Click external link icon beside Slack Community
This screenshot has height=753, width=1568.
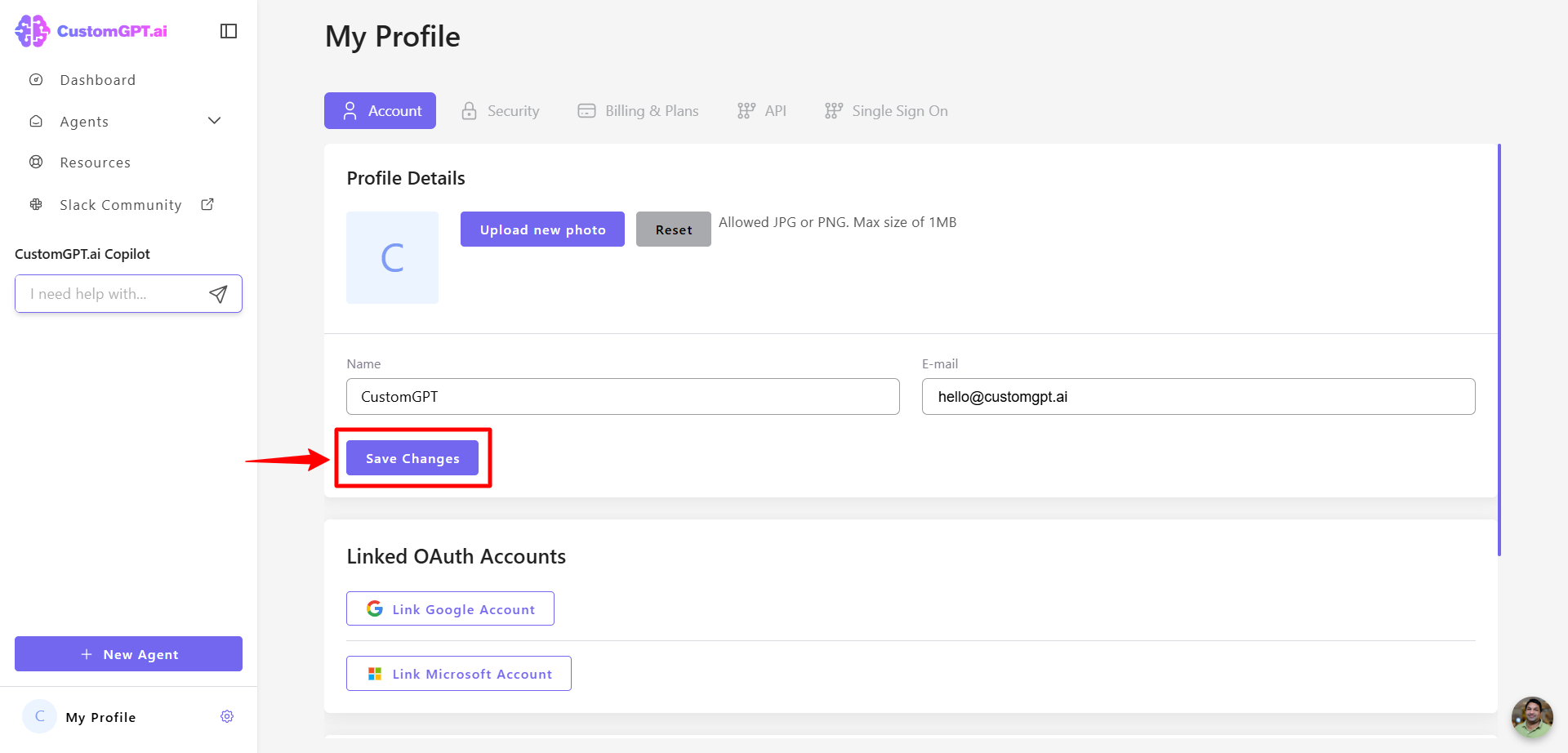point(207,204)
